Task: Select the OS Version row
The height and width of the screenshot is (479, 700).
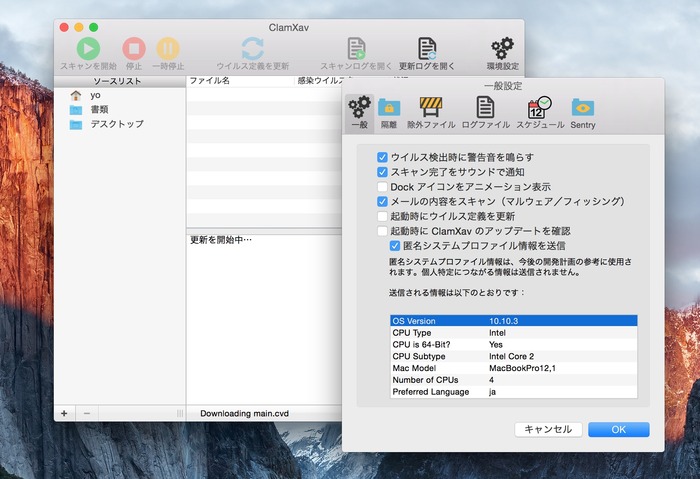Action: click(x=513, y=321)
